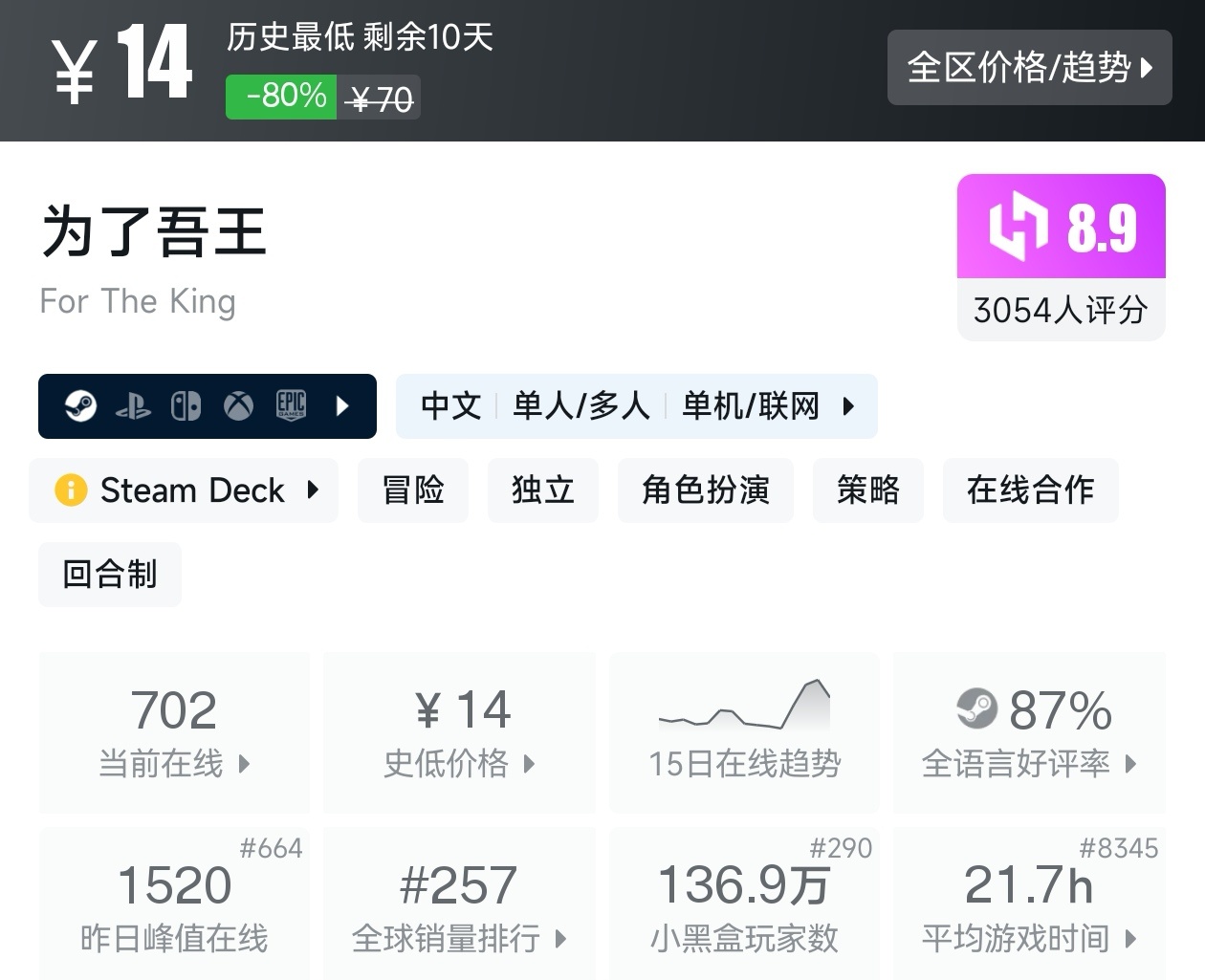Select the 角色扮演 tag
Viewport: 1205px width, 980px height.
point(706,490)
